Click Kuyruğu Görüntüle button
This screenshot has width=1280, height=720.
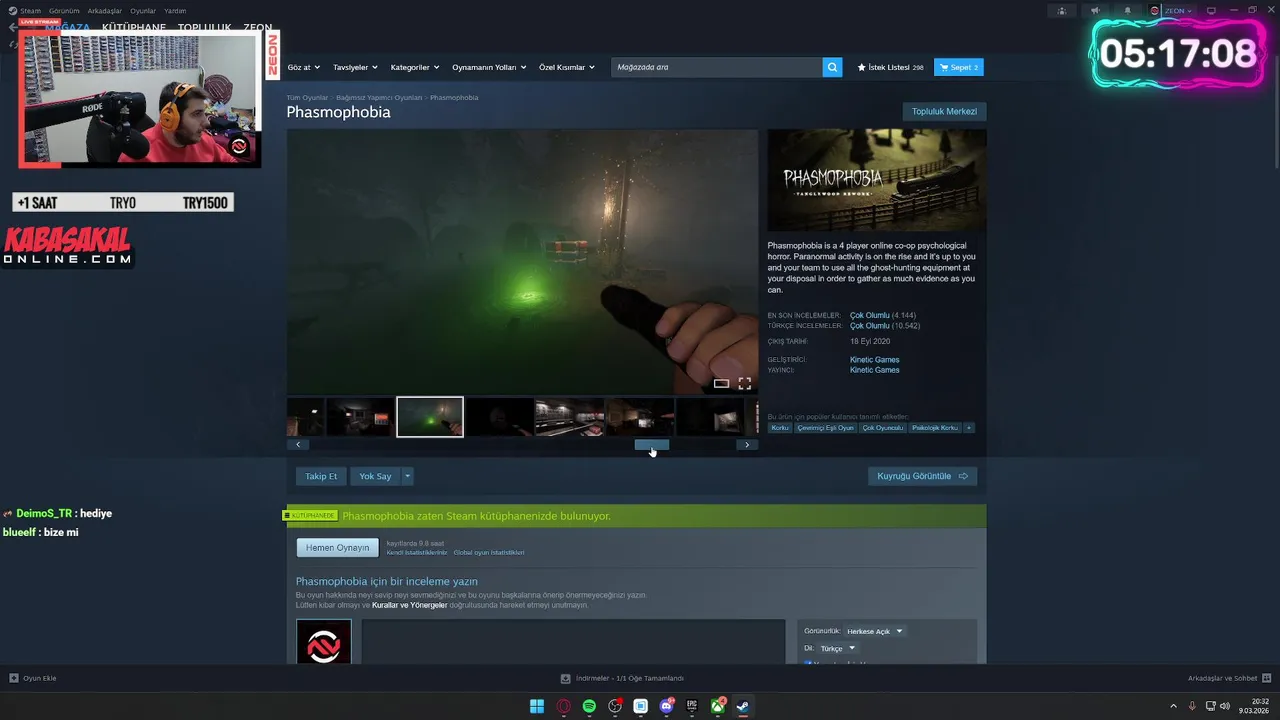point(922,476)
